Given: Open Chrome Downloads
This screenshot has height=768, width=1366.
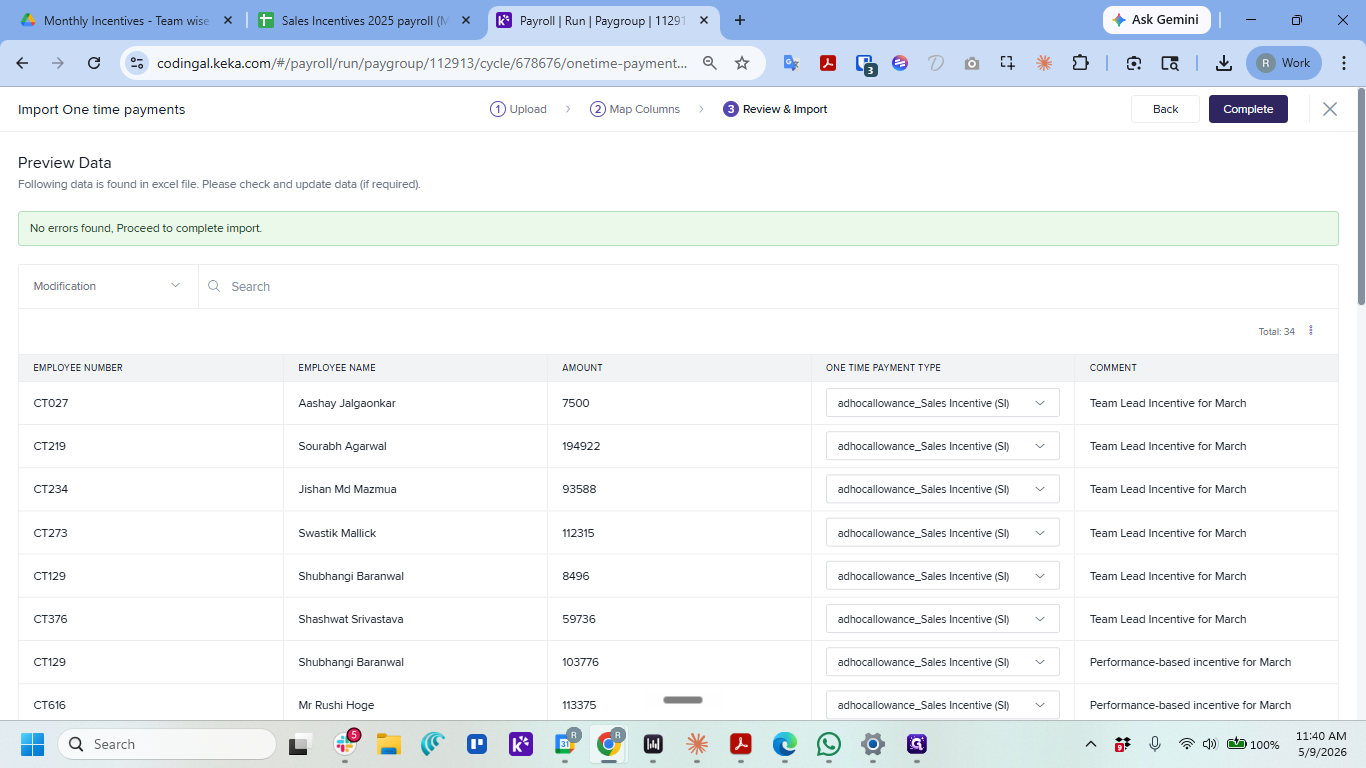Looking at the screenshot, I should [1223, 63].
